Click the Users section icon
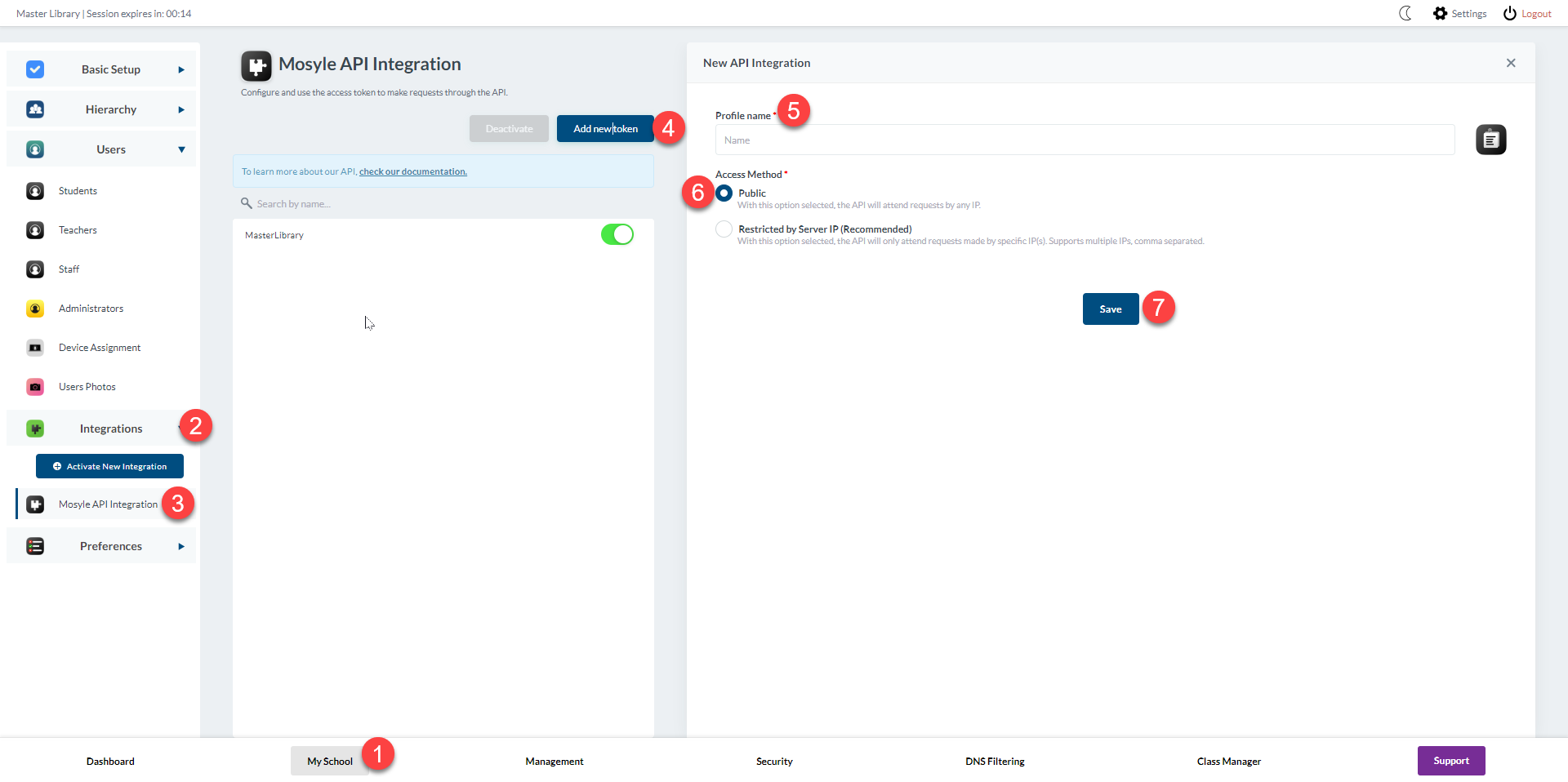Screen dimensions: 1568x782 pos(35,149)
